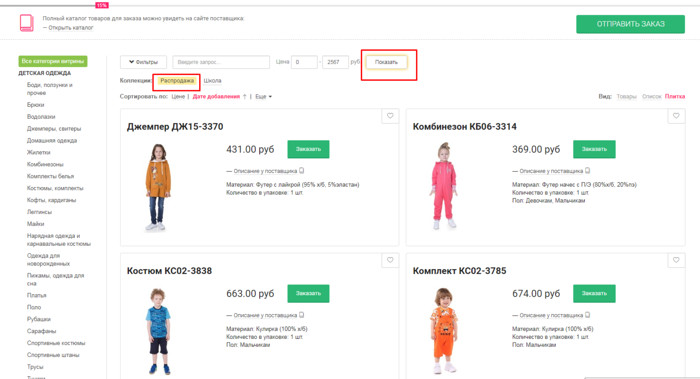Mark Костюм КС02-3838 as favorite with heart
The width and height of the screenshot is (700, 379).
pos(390,260)
